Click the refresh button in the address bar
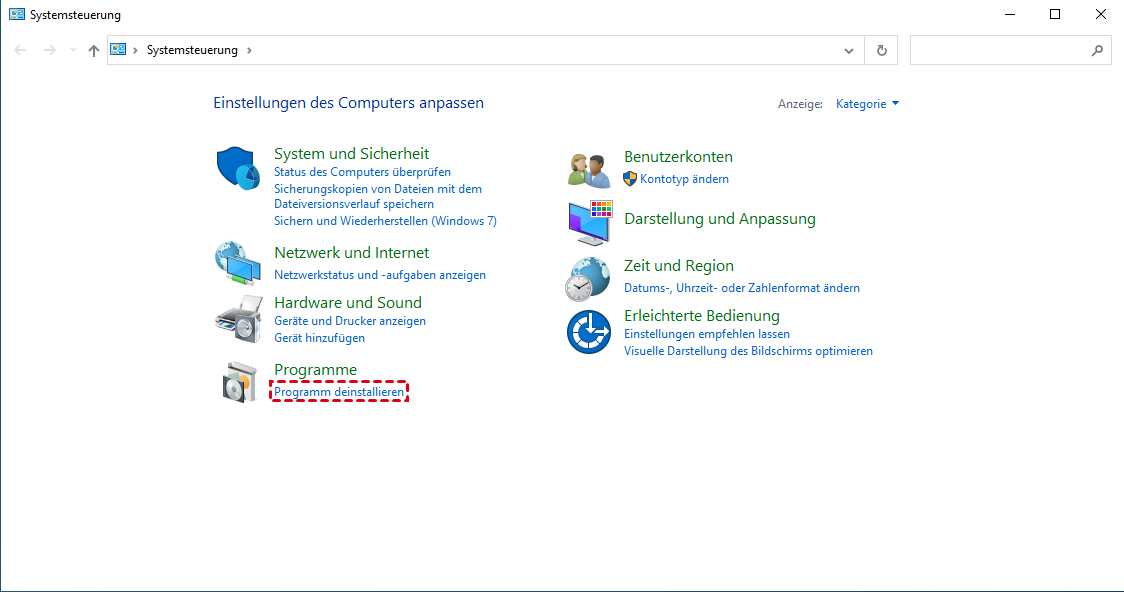1124x592 pixels. (882, 50)
